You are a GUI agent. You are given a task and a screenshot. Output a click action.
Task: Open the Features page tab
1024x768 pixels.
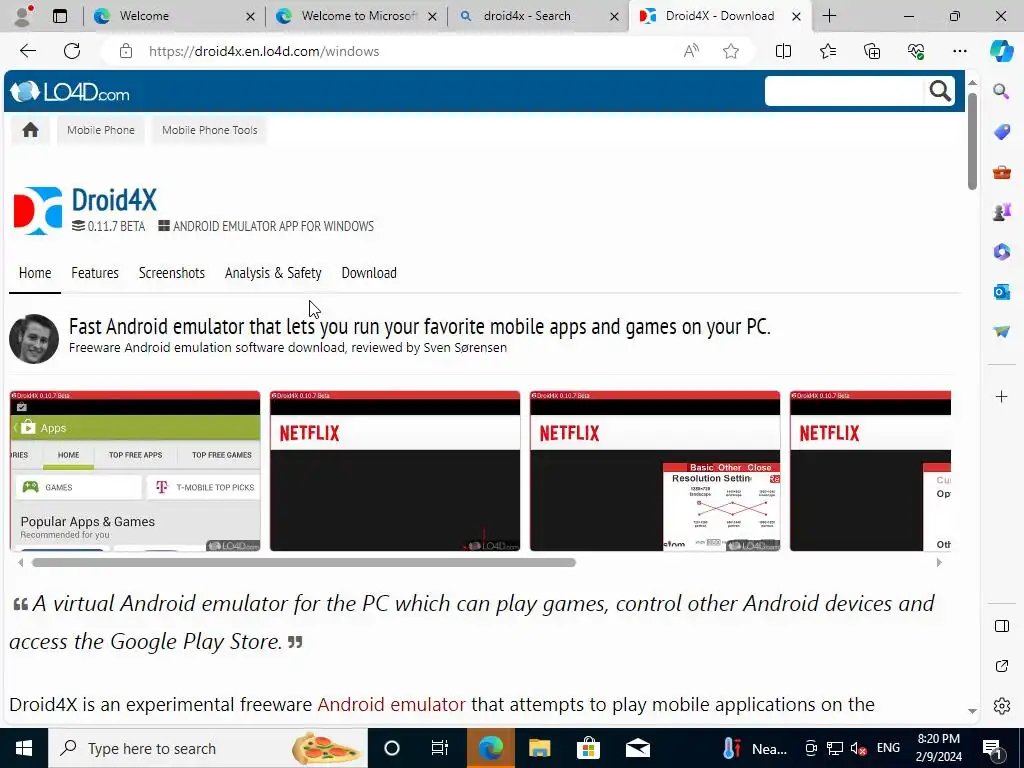click(95, 273)
